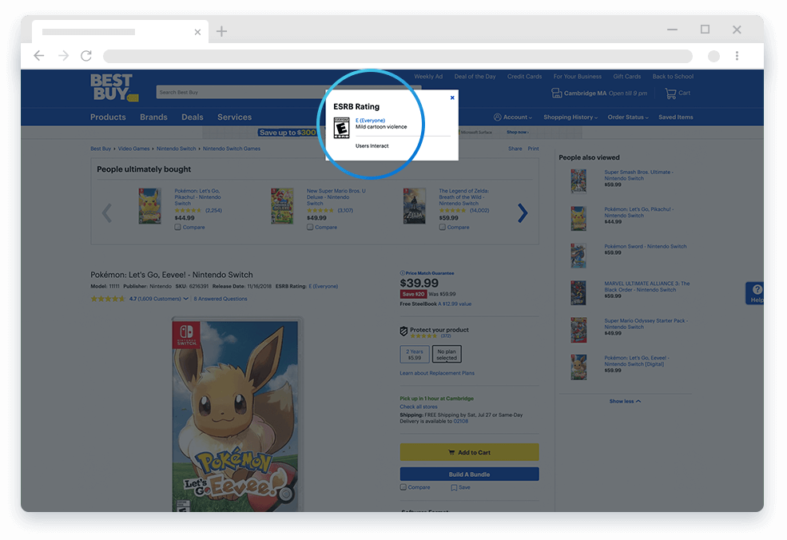Image resolution: width=787 pixels, height=540 pixels.
Task: Open the Help tab on right edge
Action: [755, 293]
